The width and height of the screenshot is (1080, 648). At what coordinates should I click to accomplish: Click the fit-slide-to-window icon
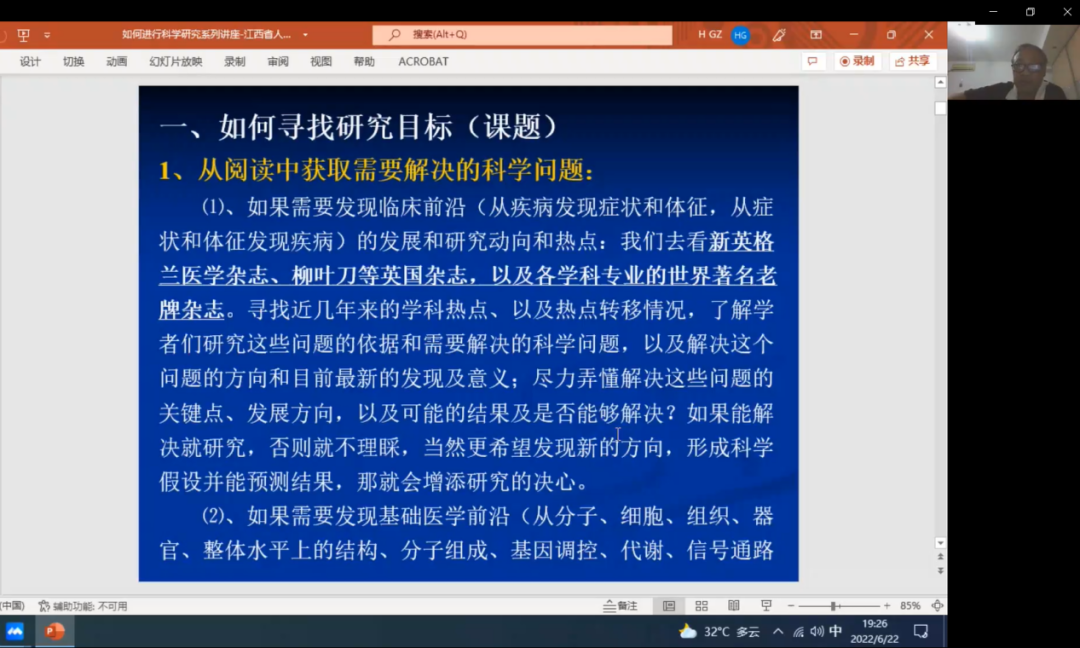(x=938, y=605)
